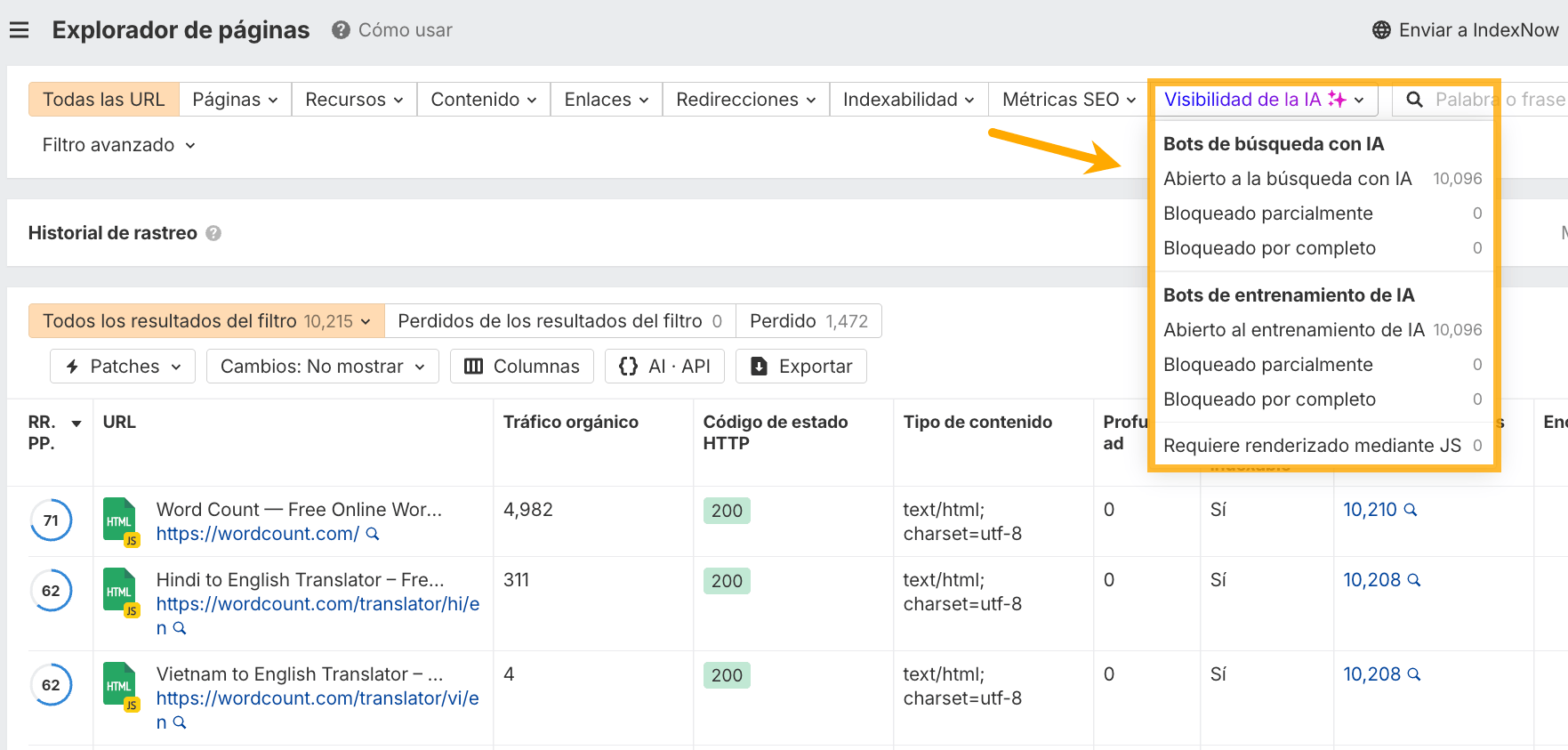
Task: Open the Páginas dropdown filter
Action: [x=236, y=100]
